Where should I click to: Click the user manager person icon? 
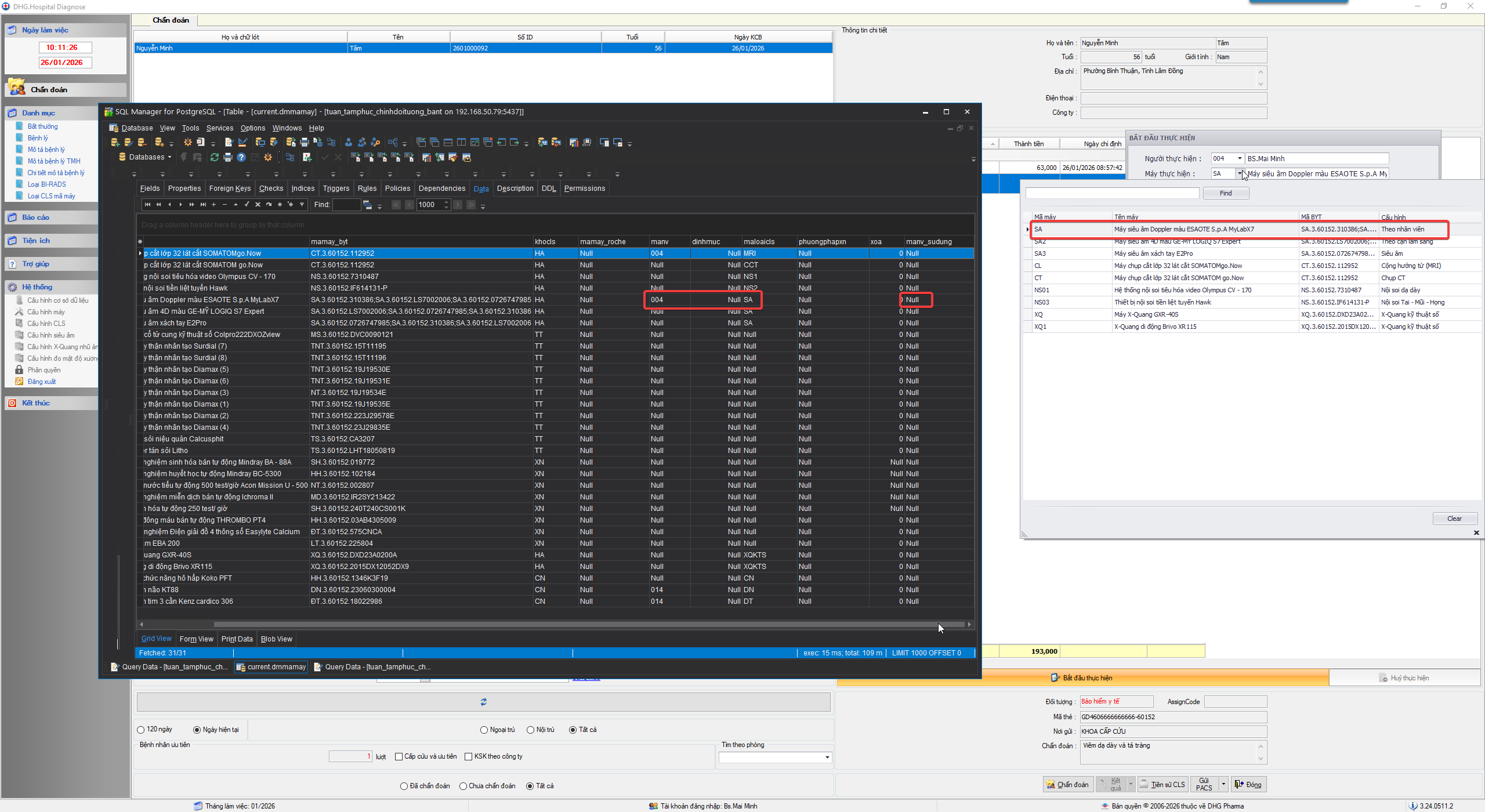click(x=348, y=142)
